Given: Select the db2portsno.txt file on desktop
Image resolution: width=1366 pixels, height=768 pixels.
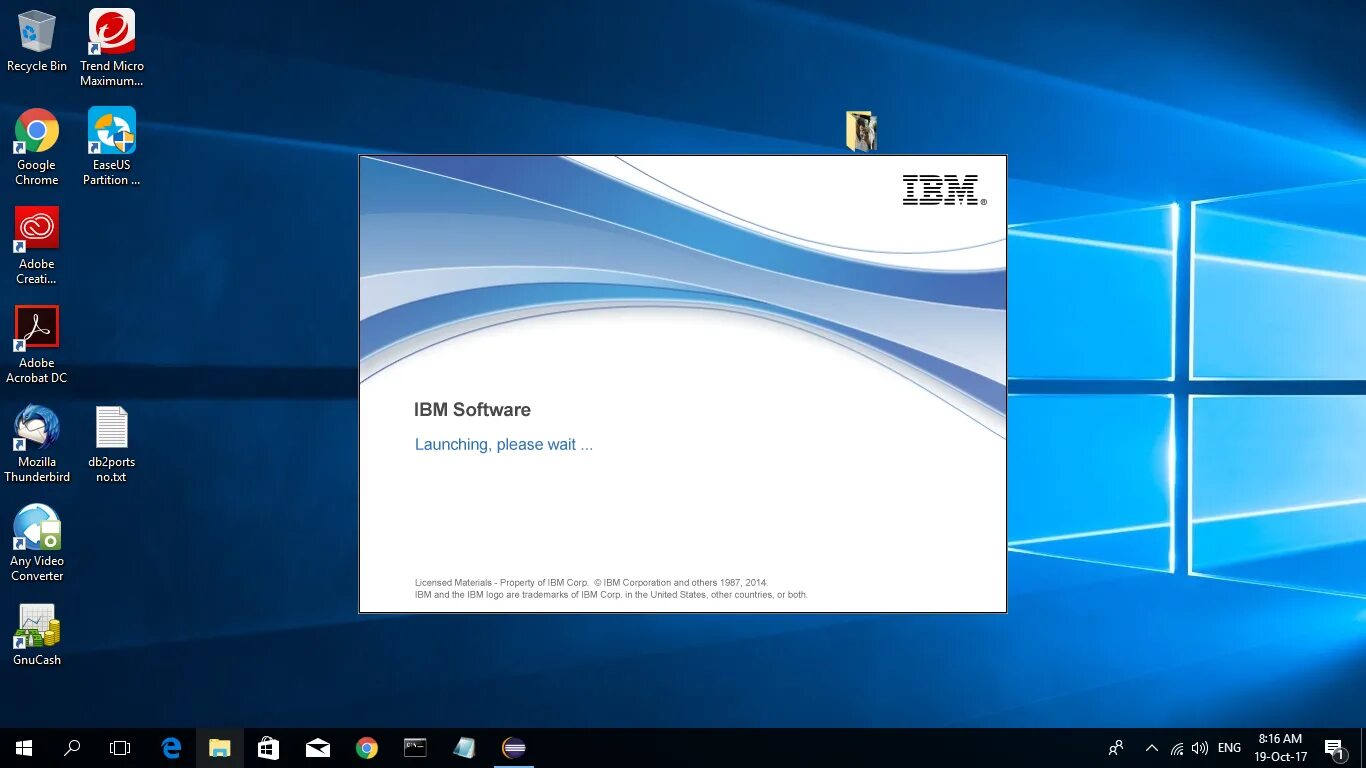Looking at the screenshot, I should [x=112, y=444].
